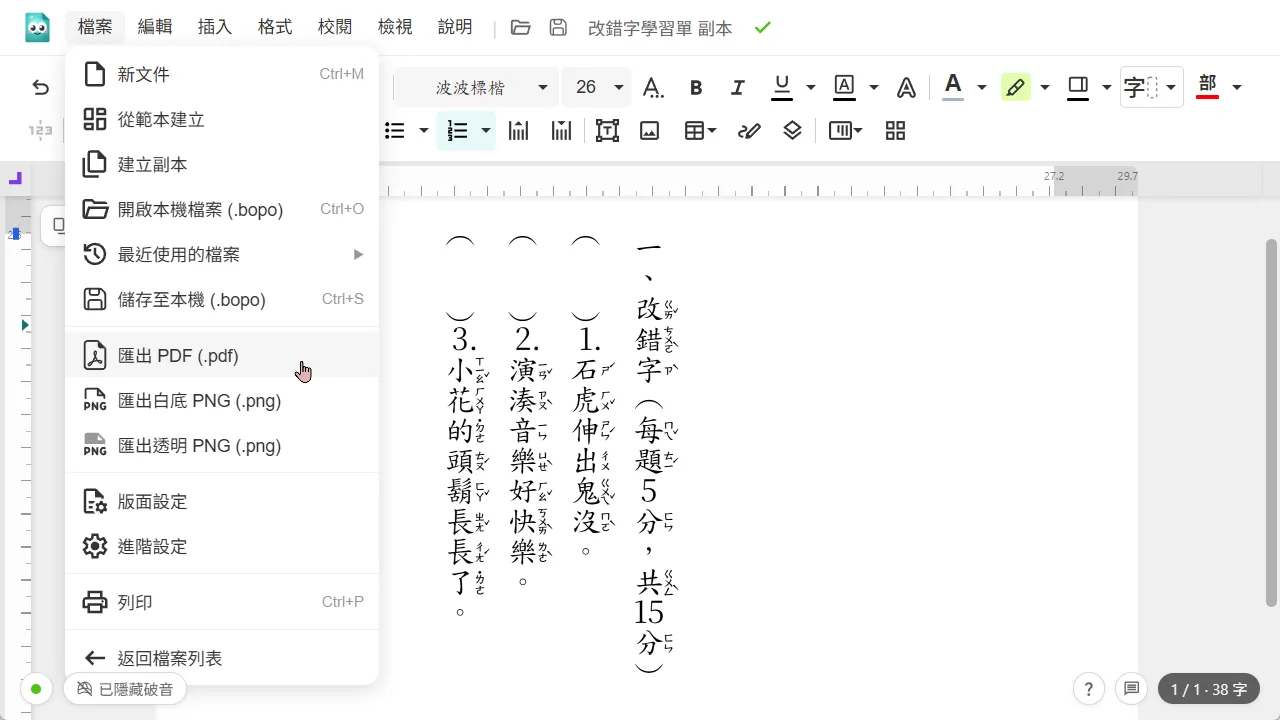Click the undo arrow

click(41, 88)
